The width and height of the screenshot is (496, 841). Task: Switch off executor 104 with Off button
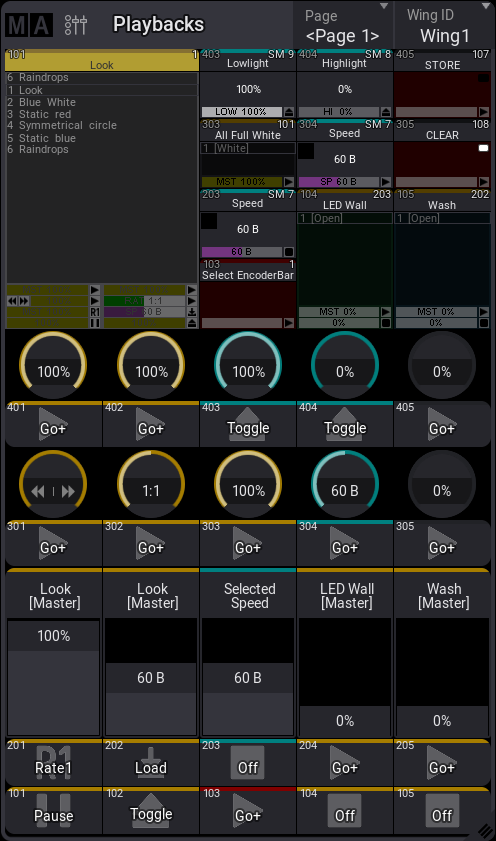point(345,810)
